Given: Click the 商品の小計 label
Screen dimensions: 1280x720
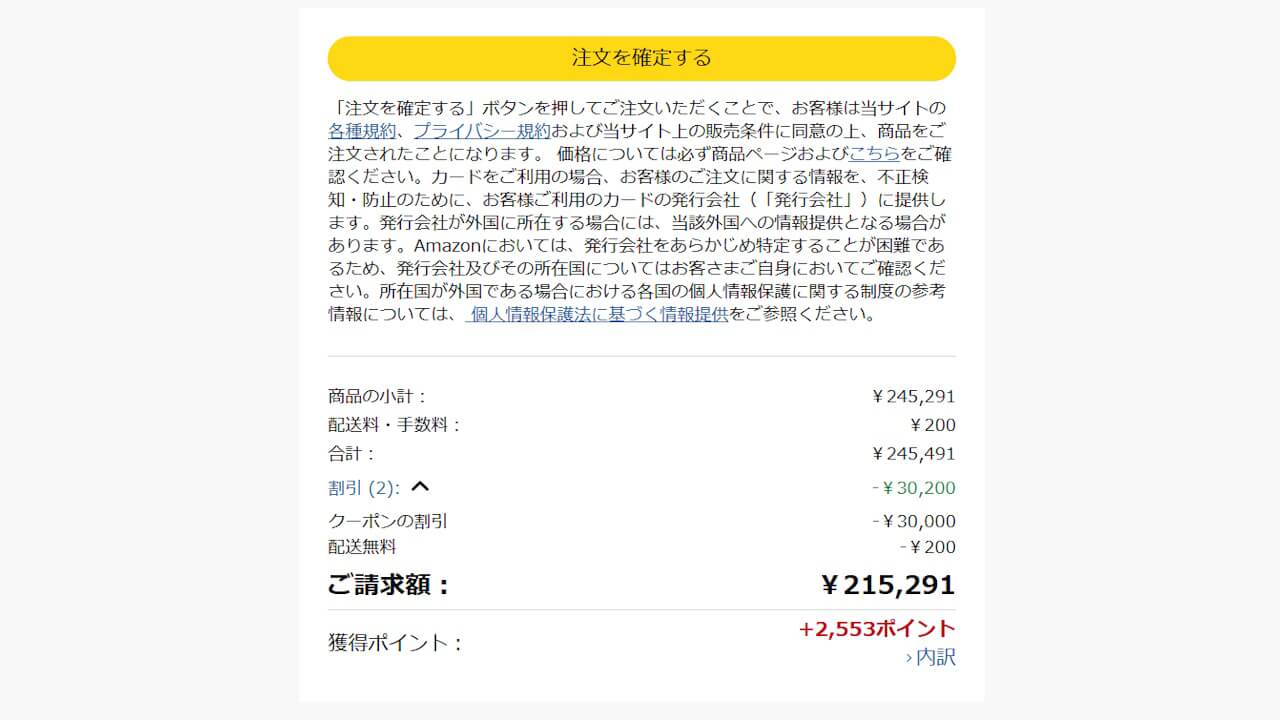Looking at the screenshot, I should [377, 396].
